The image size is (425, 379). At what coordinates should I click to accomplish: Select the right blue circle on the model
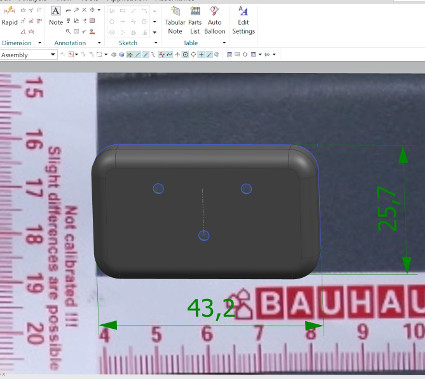pyautogui.click(x=246, y=189)
